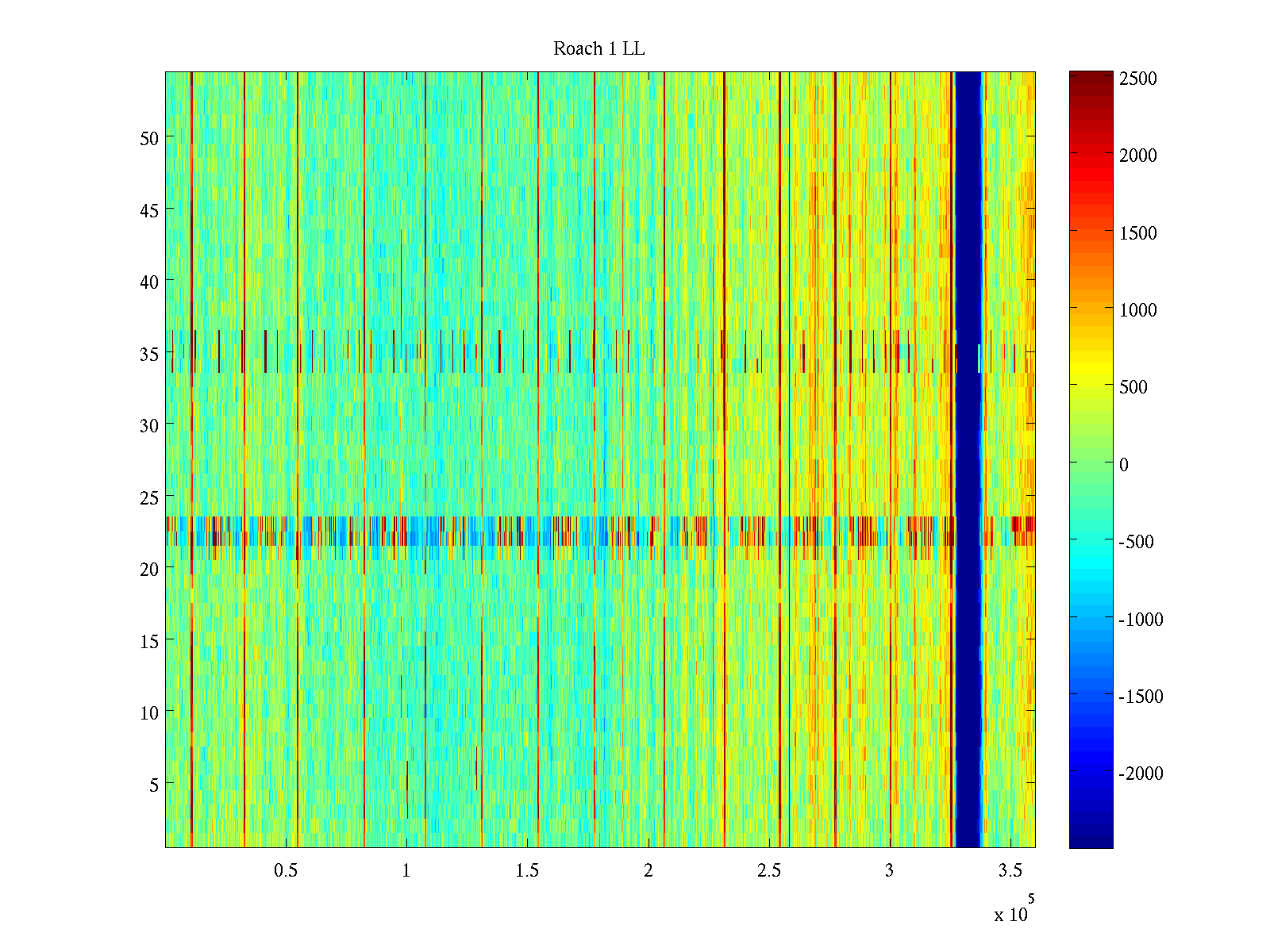The height and width of the screenshot is (952, 1270).
Task: Click the colorbar tick label -2000
Action: point(1140,773)
